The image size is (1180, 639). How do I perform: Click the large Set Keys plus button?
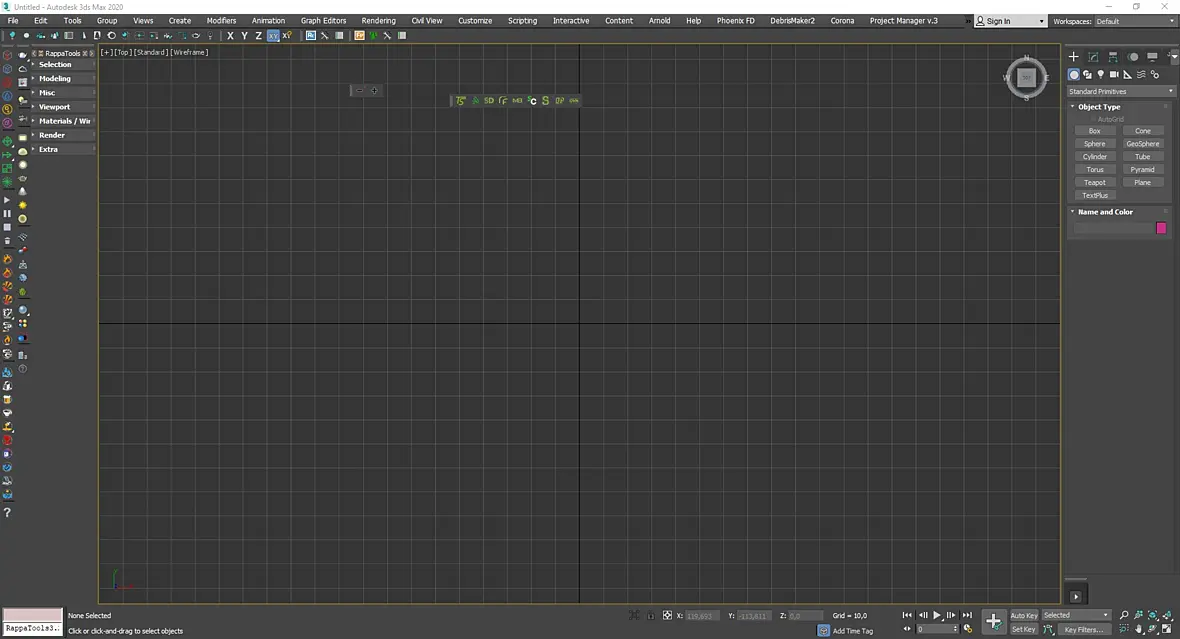pos(993,622)
